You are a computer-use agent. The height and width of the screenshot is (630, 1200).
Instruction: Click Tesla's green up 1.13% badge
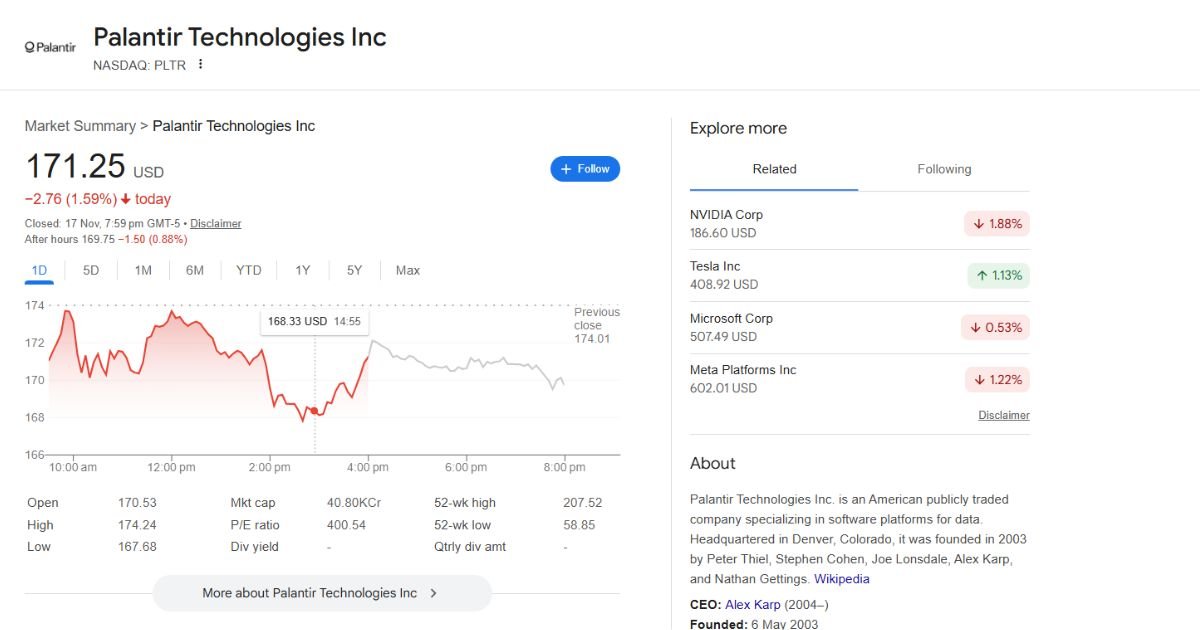coord(998,276)
